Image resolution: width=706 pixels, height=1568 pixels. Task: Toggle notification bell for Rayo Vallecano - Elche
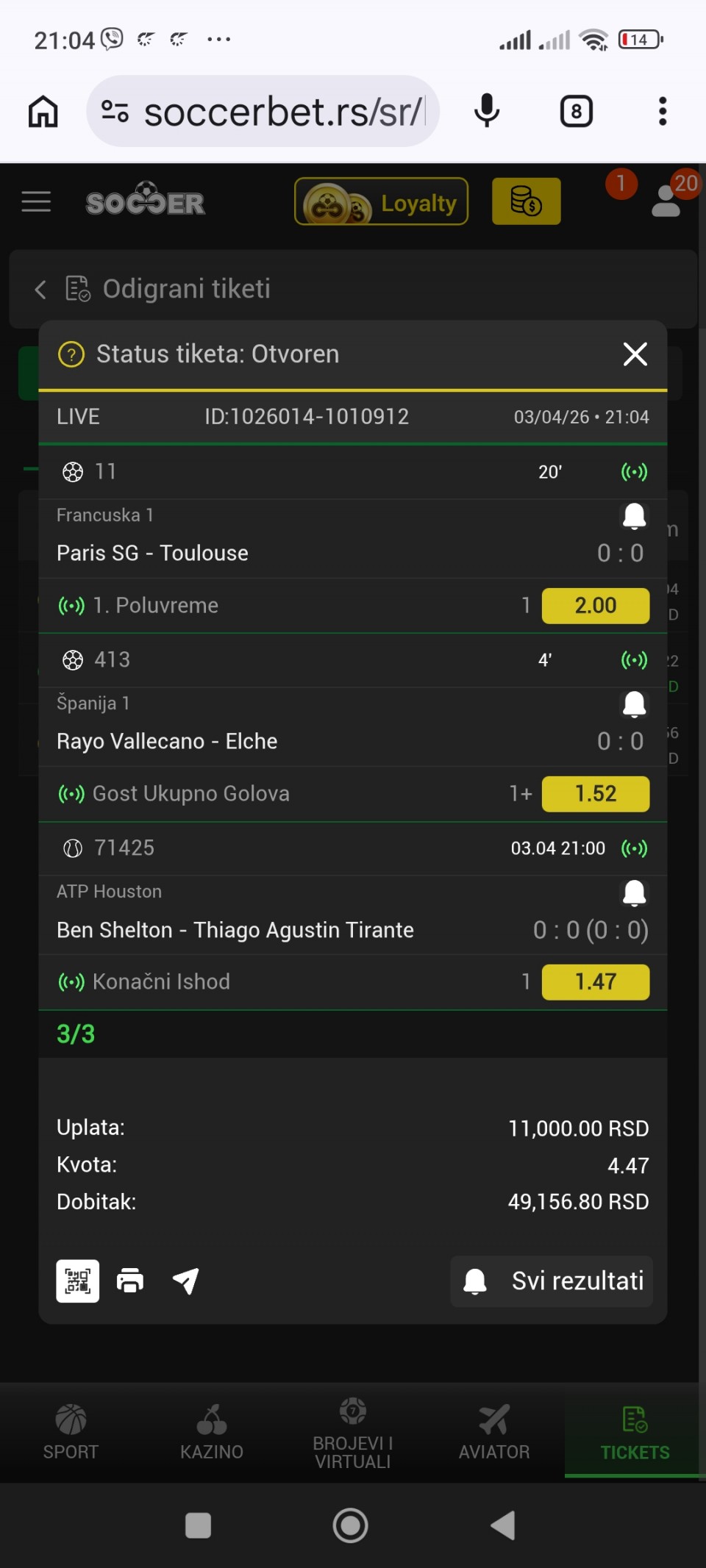(634, 704)
